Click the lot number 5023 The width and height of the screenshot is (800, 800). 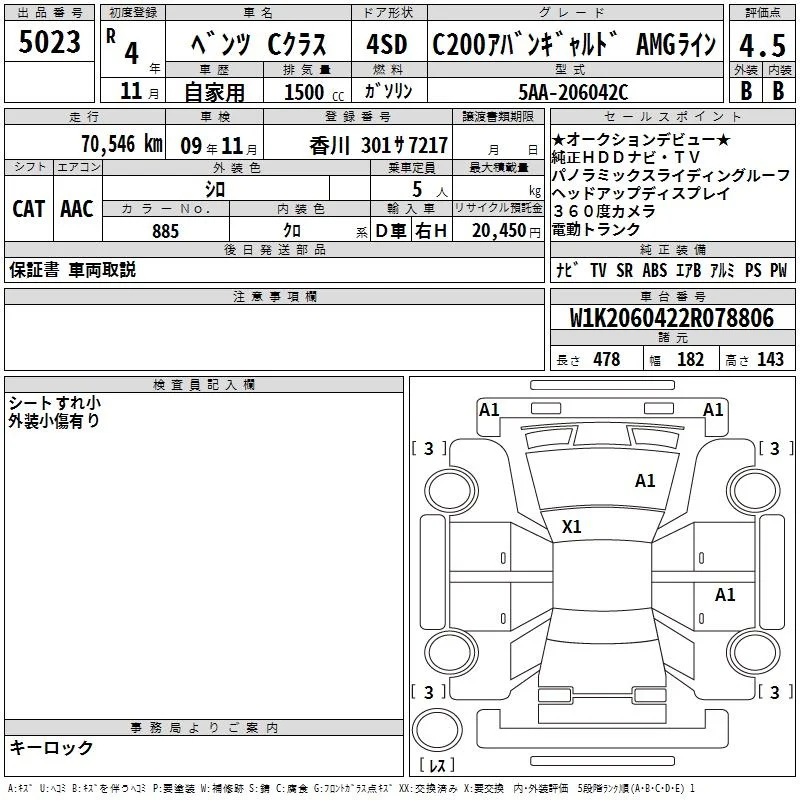tap(49, 42)
